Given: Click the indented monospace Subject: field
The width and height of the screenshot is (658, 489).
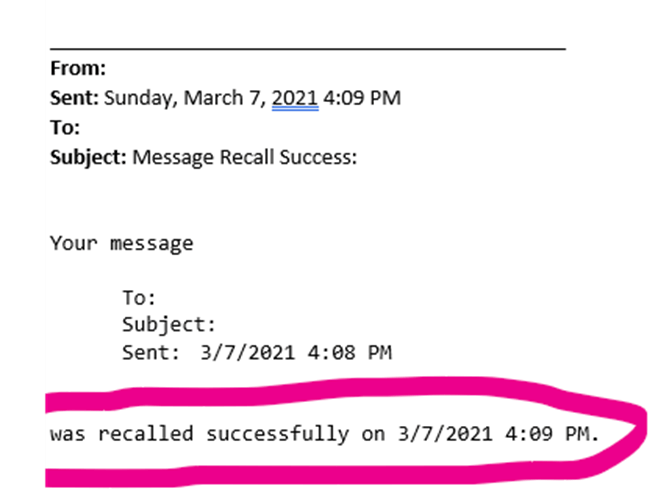Looking at the screenshot, I should [x=169, y=325].
